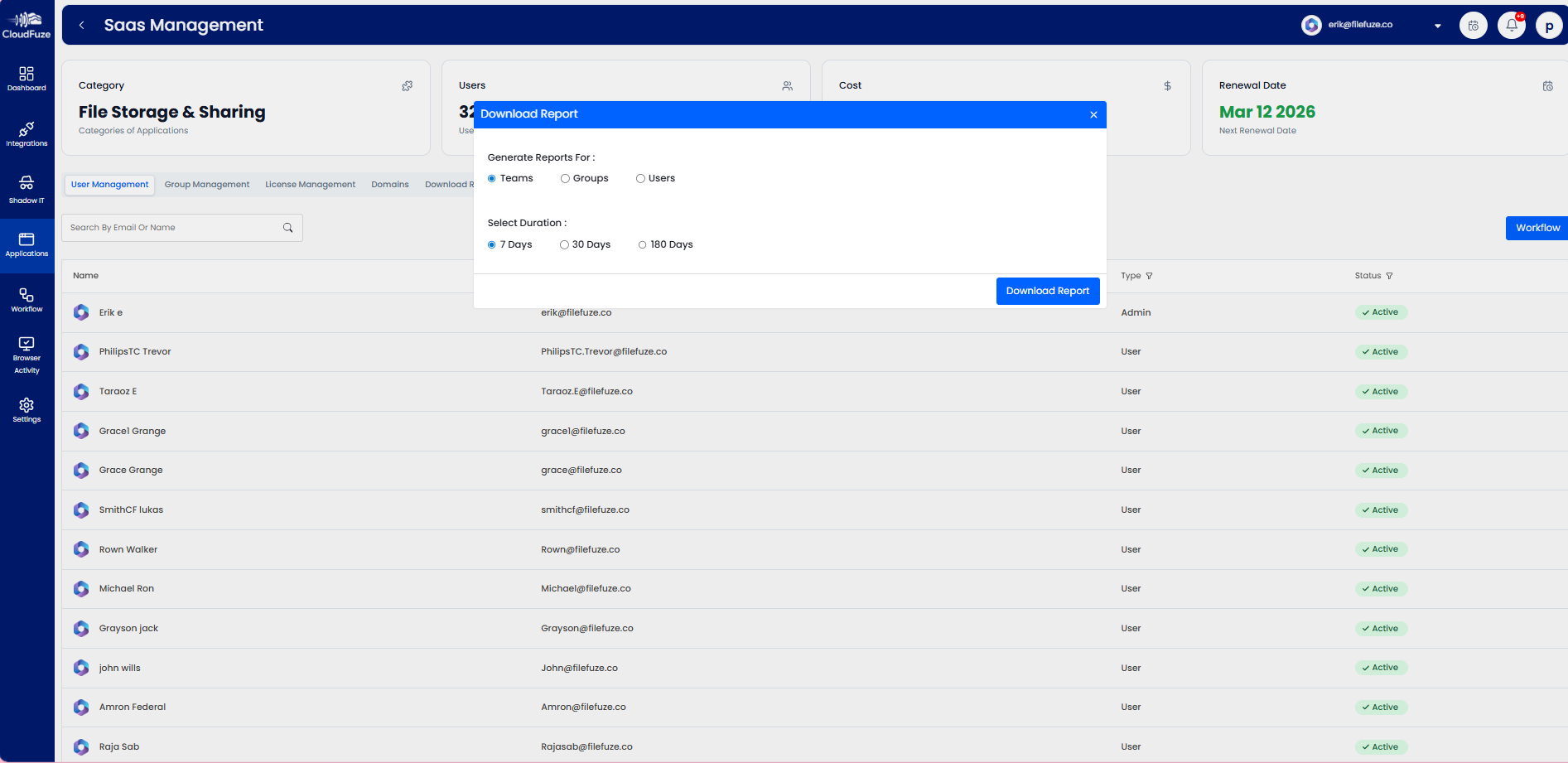Choose Users for report generation
Image resolution: width=1568 pixels, height=763 pixels.
click(x=640, y=178)
